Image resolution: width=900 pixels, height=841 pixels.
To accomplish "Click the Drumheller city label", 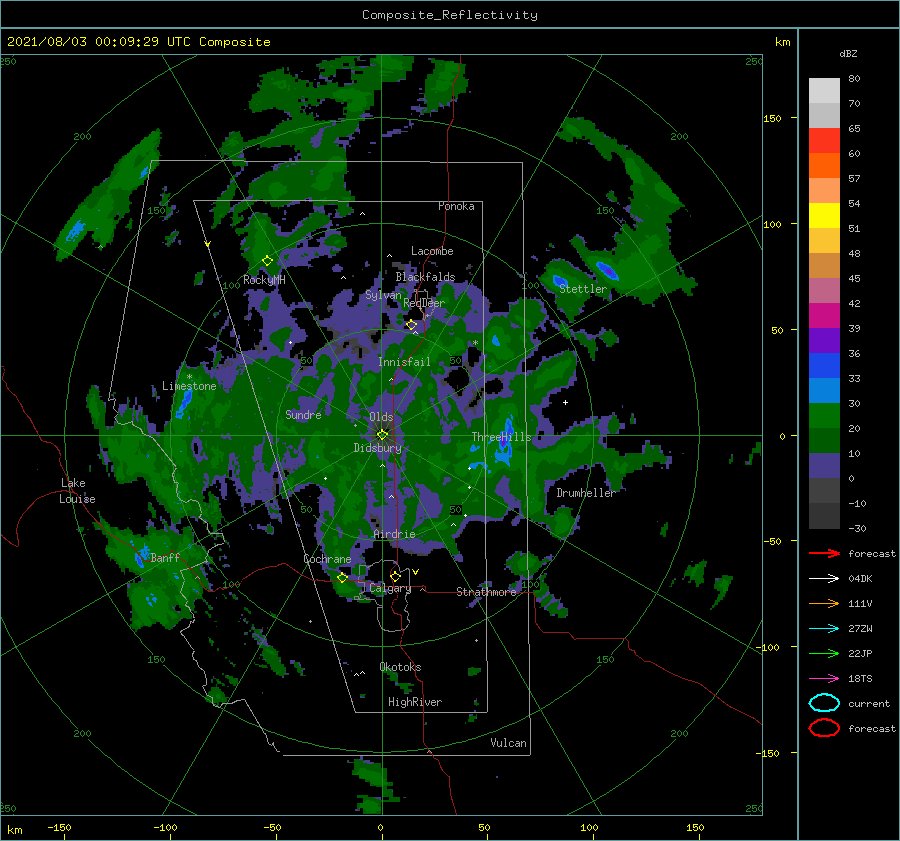I will [586, 493].
